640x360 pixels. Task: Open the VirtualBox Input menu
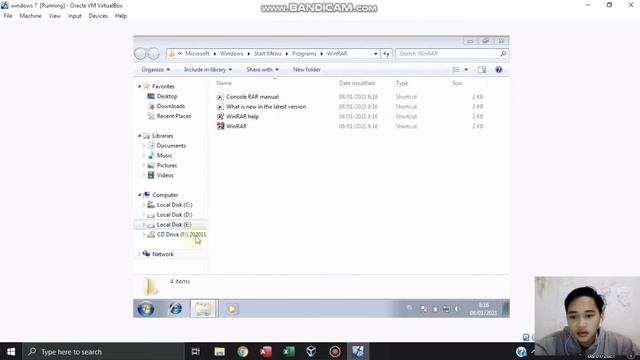click(74, 16)
